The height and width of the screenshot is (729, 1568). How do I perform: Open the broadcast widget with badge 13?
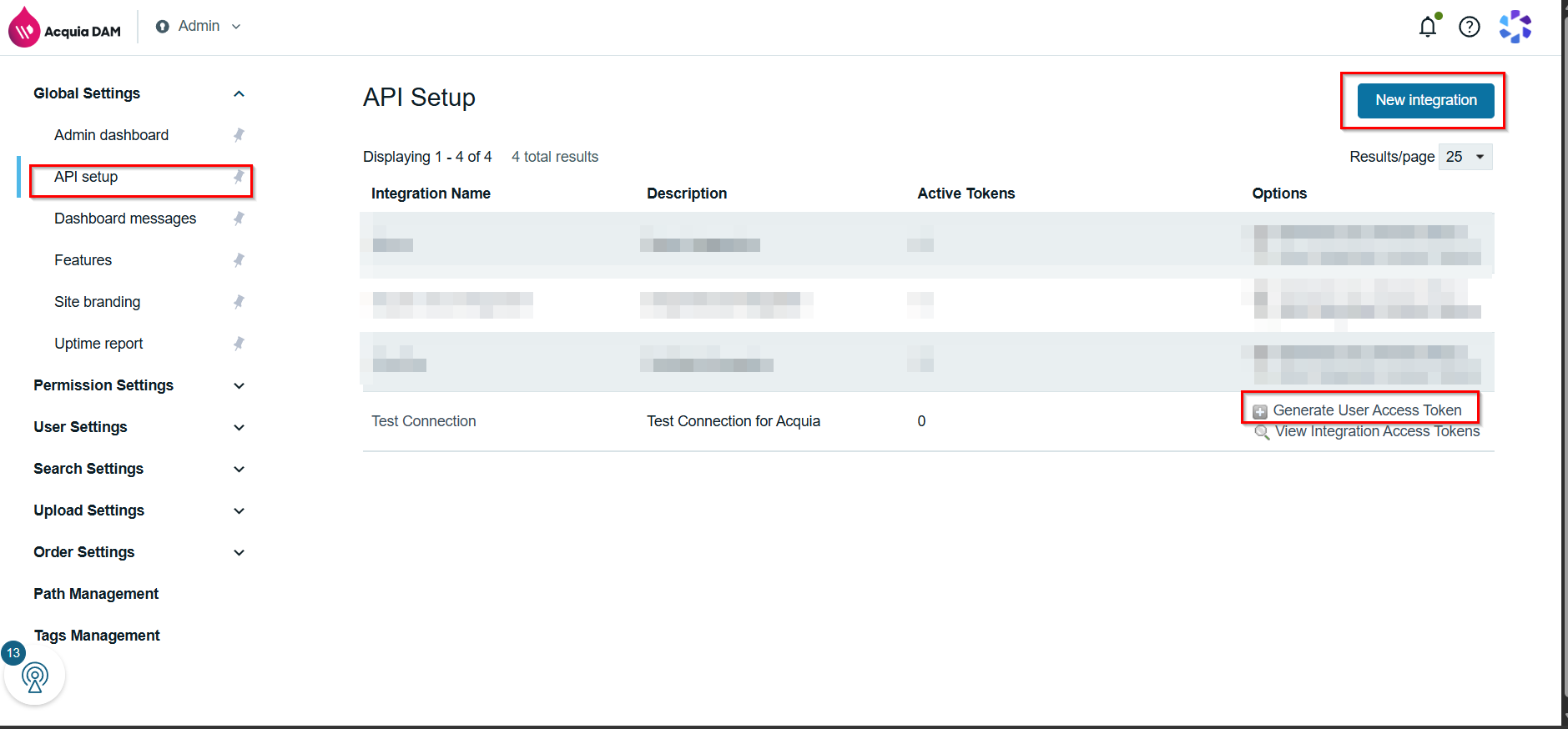pyautogui.click(x=34, y=676)
